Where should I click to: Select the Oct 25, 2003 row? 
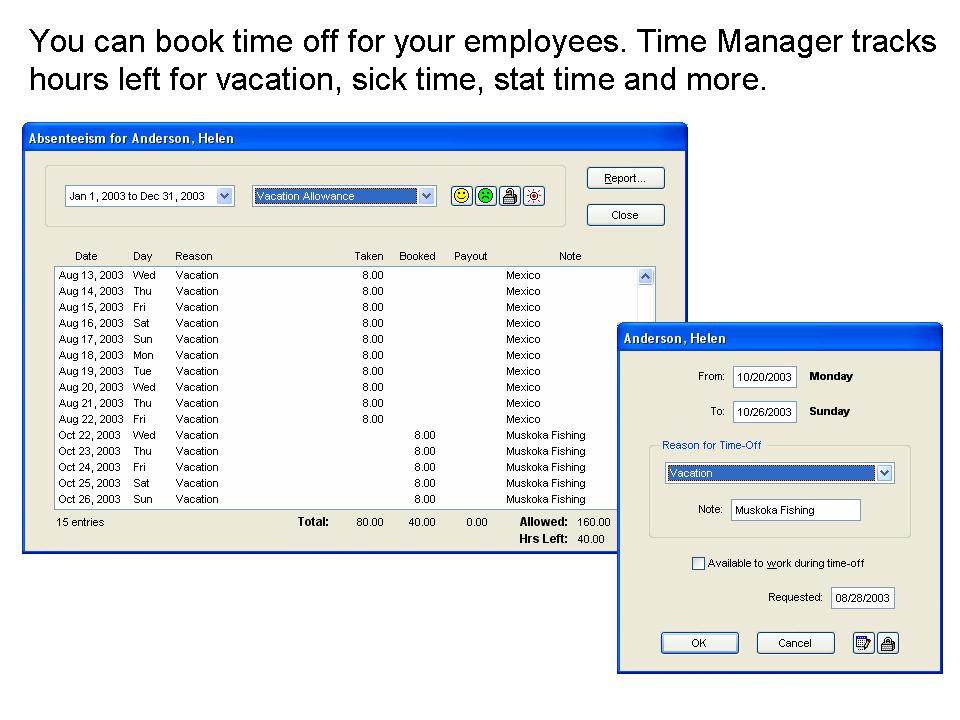(336, 482)
